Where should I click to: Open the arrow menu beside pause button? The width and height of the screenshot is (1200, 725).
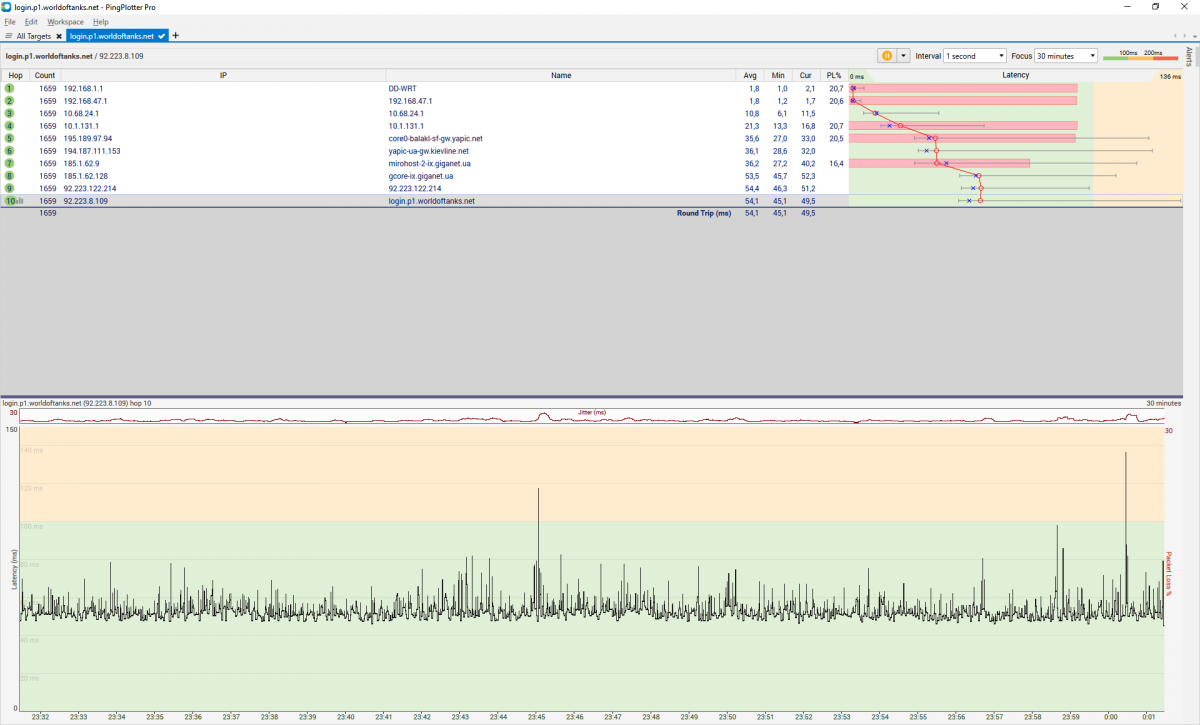[904, 56]
